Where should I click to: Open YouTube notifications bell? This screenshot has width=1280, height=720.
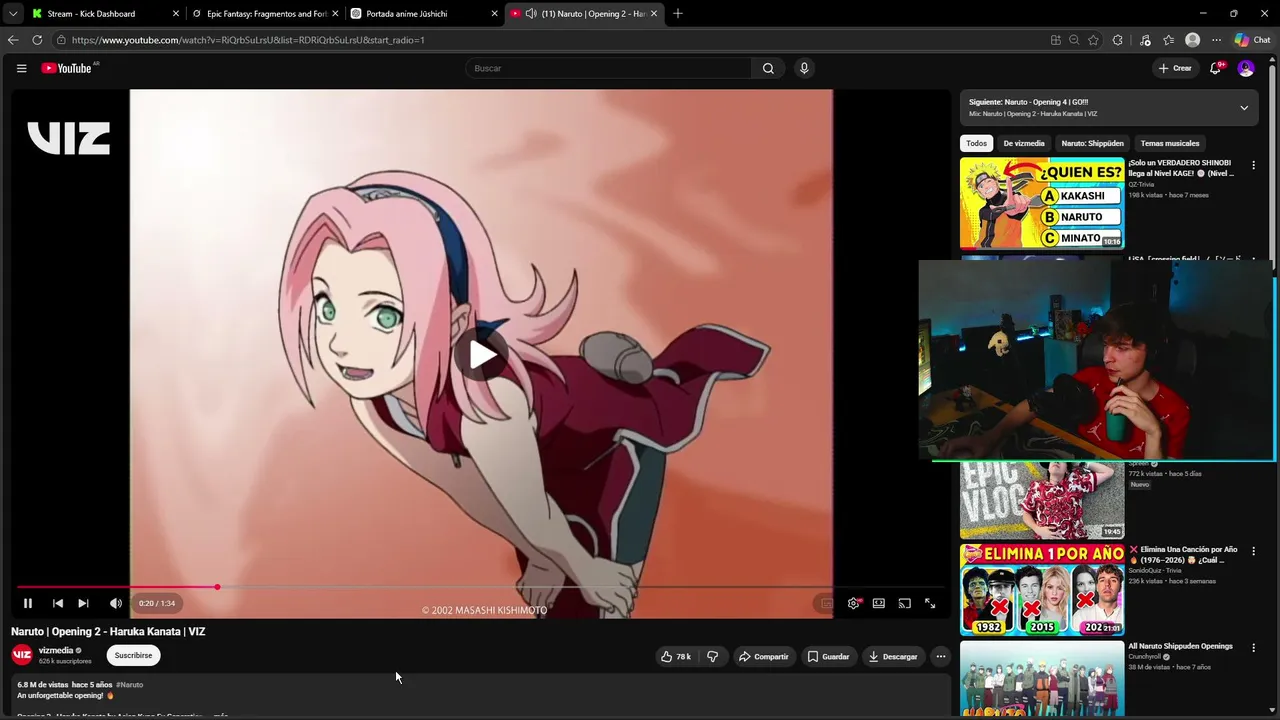click(1216, 68)
